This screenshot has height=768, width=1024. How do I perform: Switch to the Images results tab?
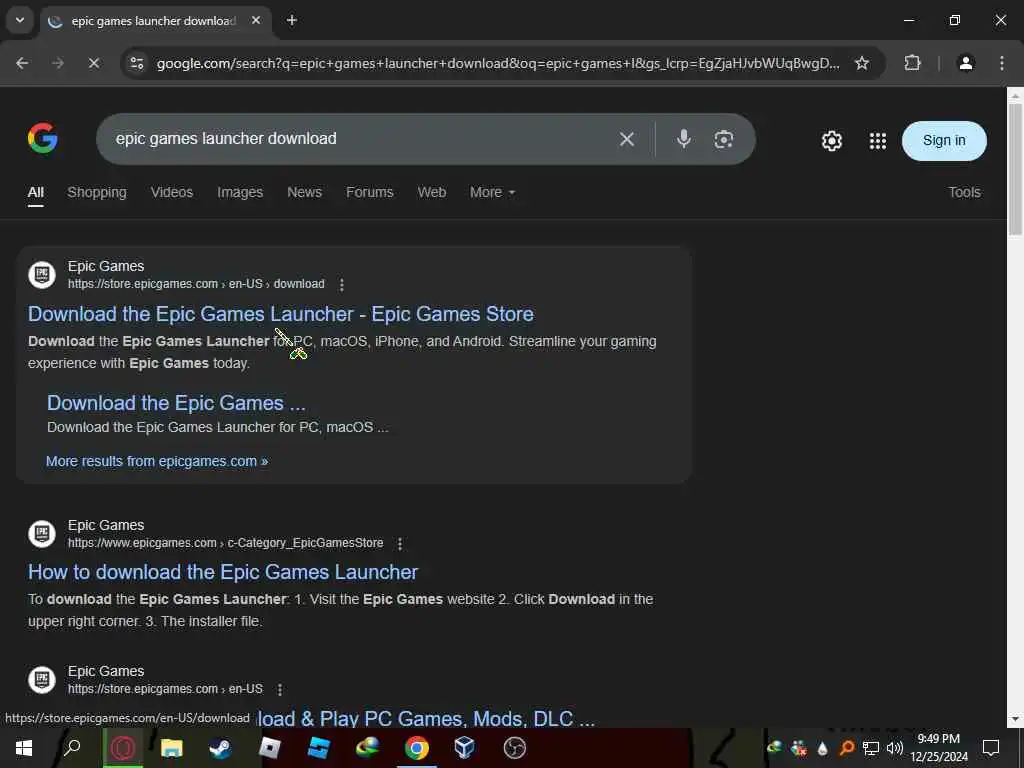tap(240, 193)
